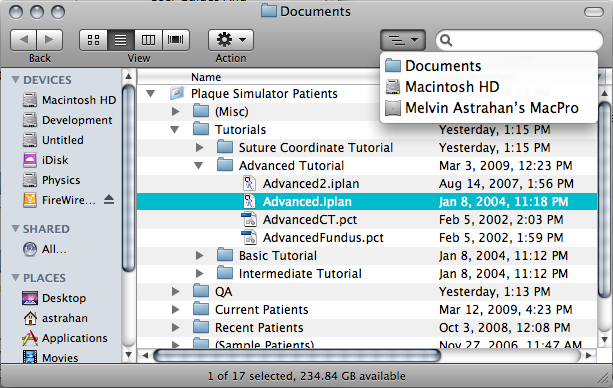The image size is (613, 388).
Task: Select the (Misc) folder icon
Action: click(x=201, y=111)
